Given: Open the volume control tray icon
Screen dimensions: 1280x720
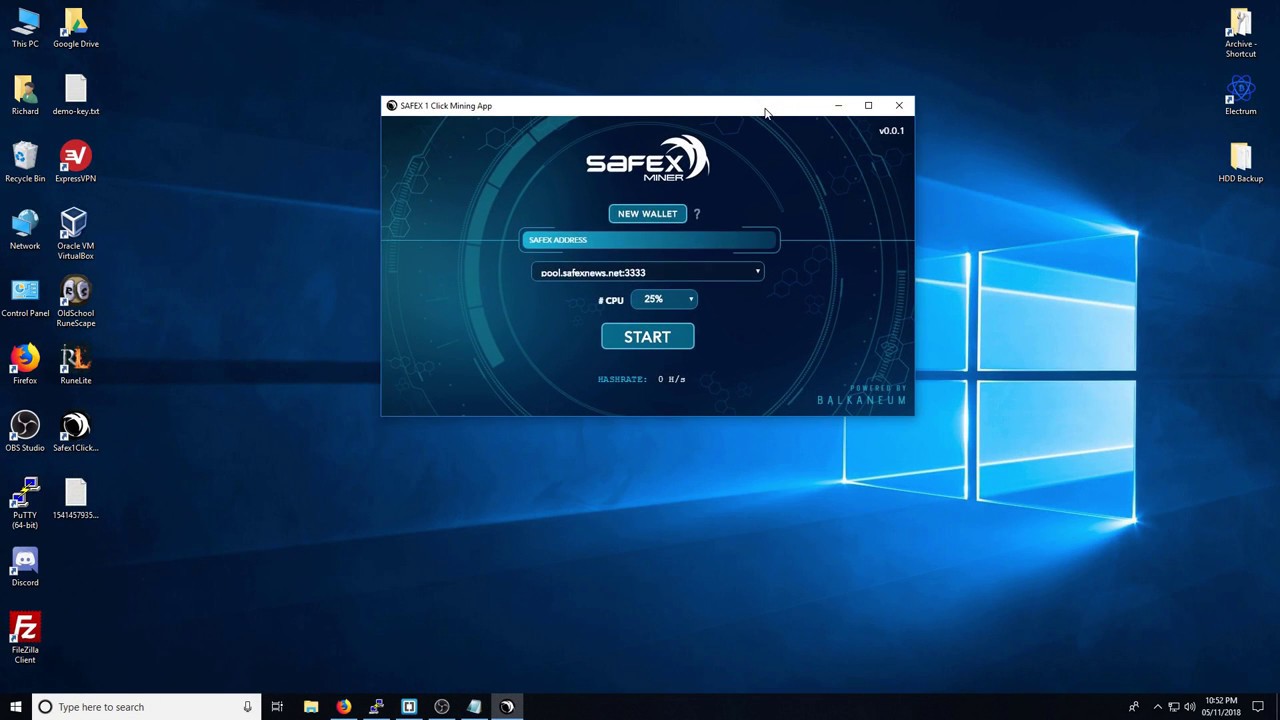Looking at the screenshot, I should click(1189, 707).
